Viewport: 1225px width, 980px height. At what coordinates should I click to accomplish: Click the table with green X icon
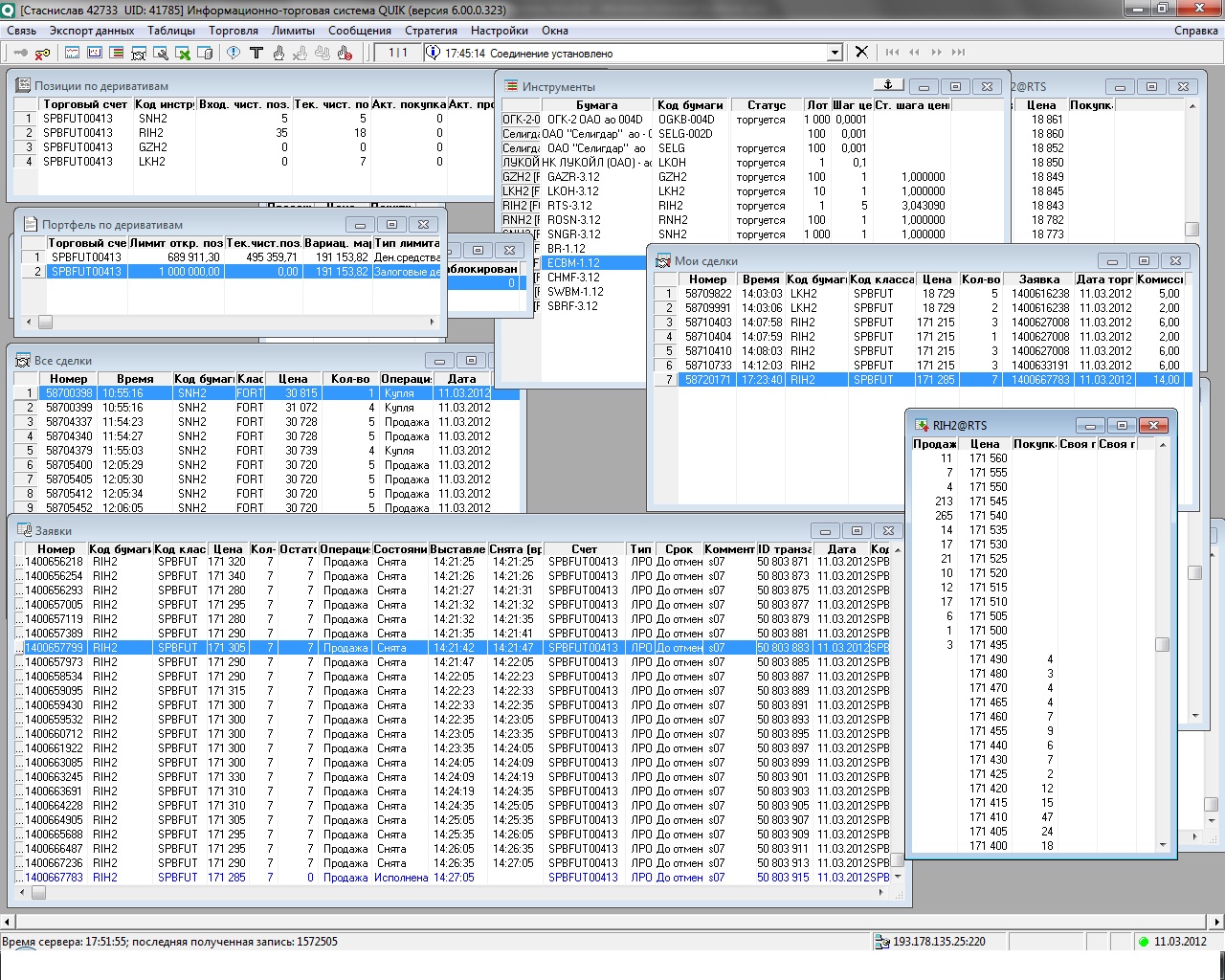click(x=183, y=53)
